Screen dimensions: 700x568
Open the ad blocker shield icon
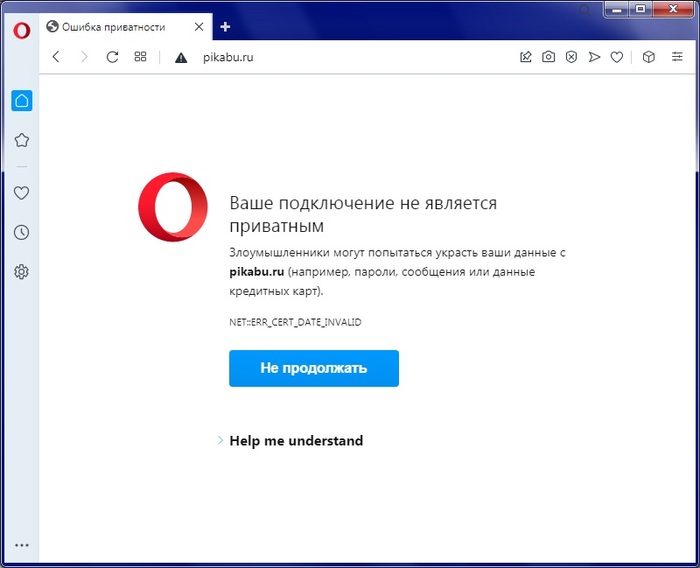point(571,57)
